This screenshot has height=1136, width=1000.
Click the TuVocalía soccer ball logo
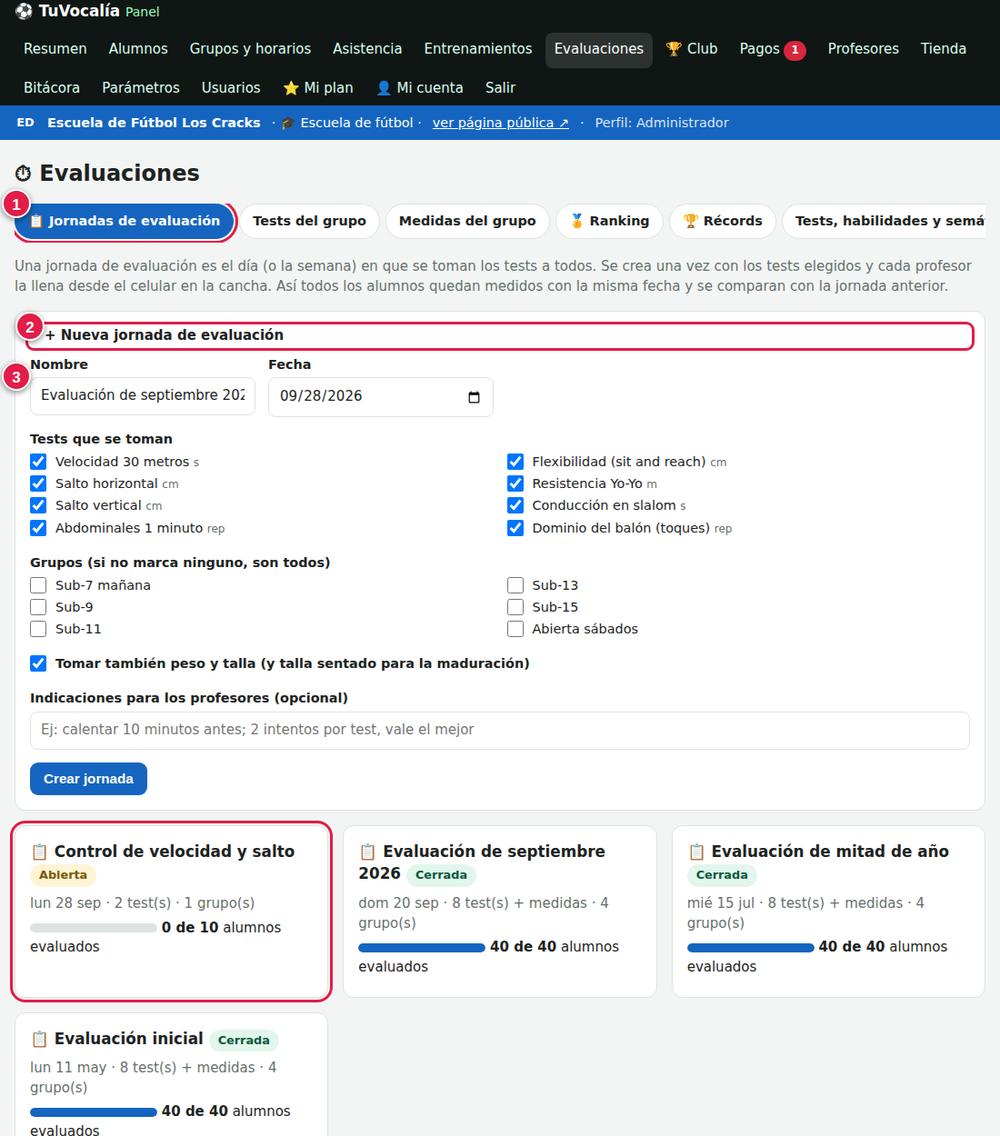[24, 11]
